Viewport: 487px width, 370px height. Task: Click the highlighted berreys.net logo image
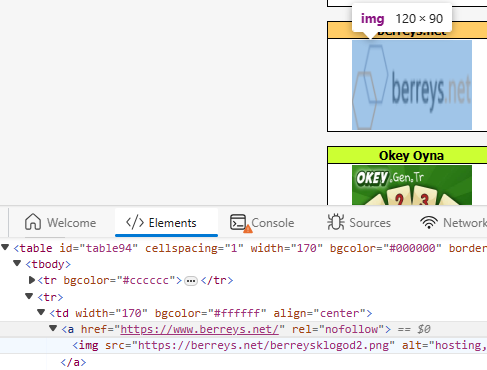point(412,85)
